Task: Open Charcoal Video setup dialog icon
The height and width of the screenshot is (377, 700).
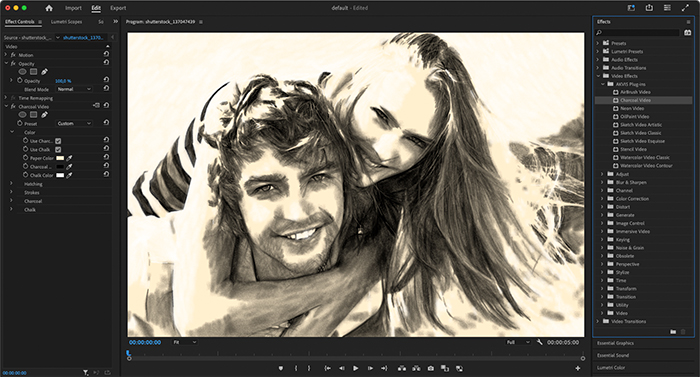Action: (x=96, y=105)
